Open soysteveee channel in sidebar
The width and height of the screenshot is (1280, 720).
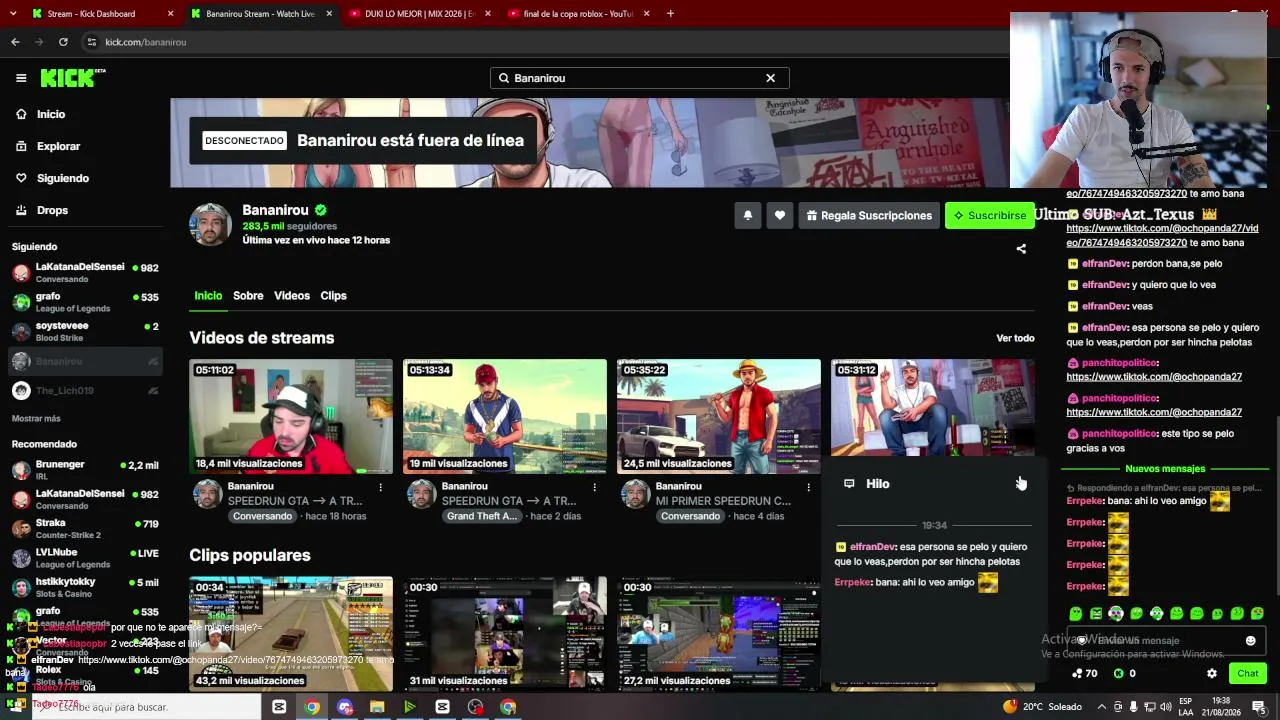point(85,331)
